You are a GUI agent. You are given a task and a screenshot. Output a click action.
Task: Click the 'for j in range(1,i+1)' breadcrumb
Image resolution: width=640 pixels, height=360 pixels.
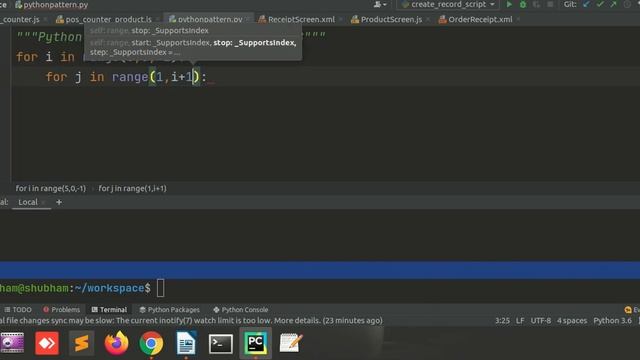[x=132, y=189]
